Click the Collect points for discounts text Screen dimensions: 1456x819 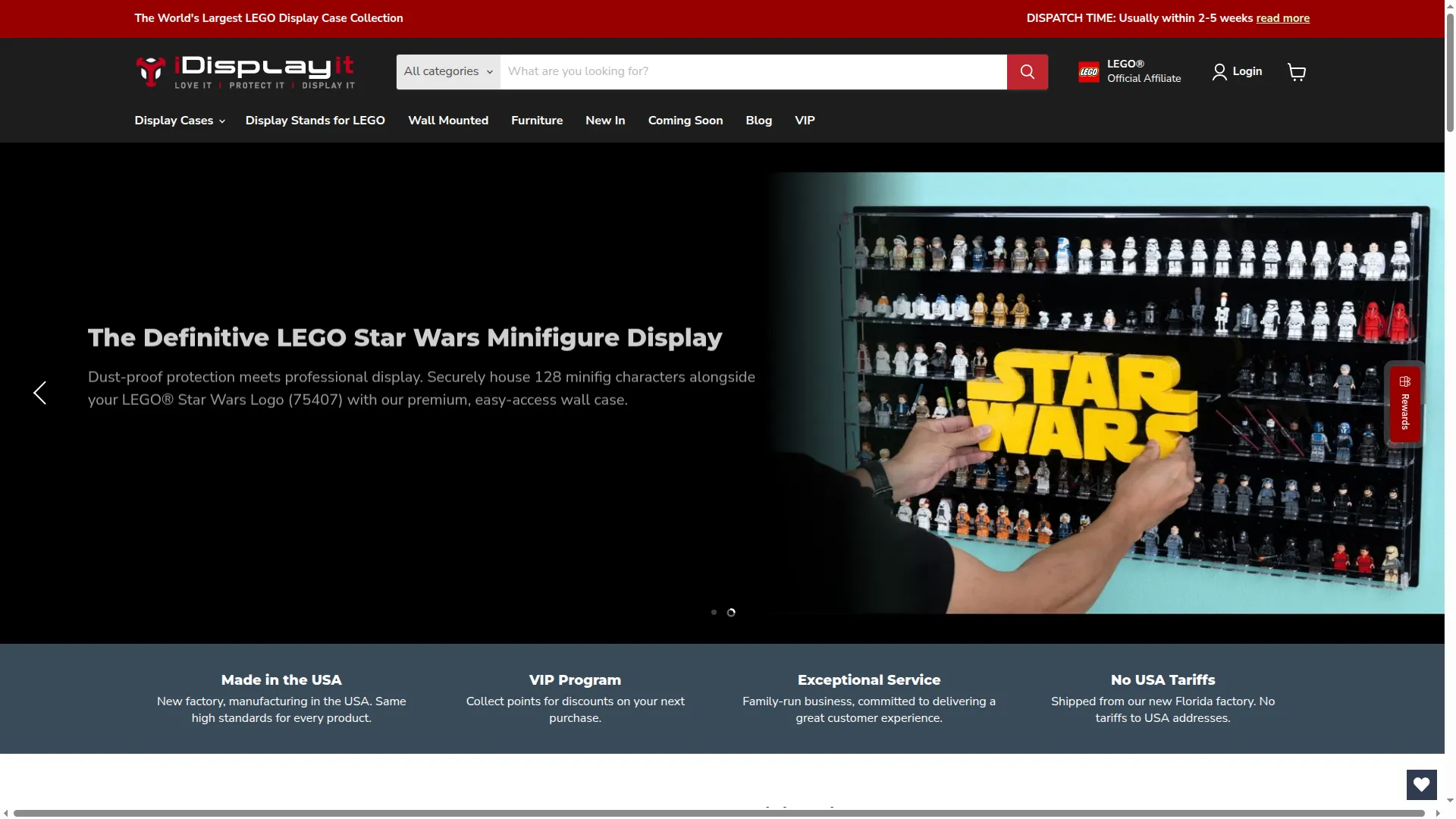tap(575, 710)
